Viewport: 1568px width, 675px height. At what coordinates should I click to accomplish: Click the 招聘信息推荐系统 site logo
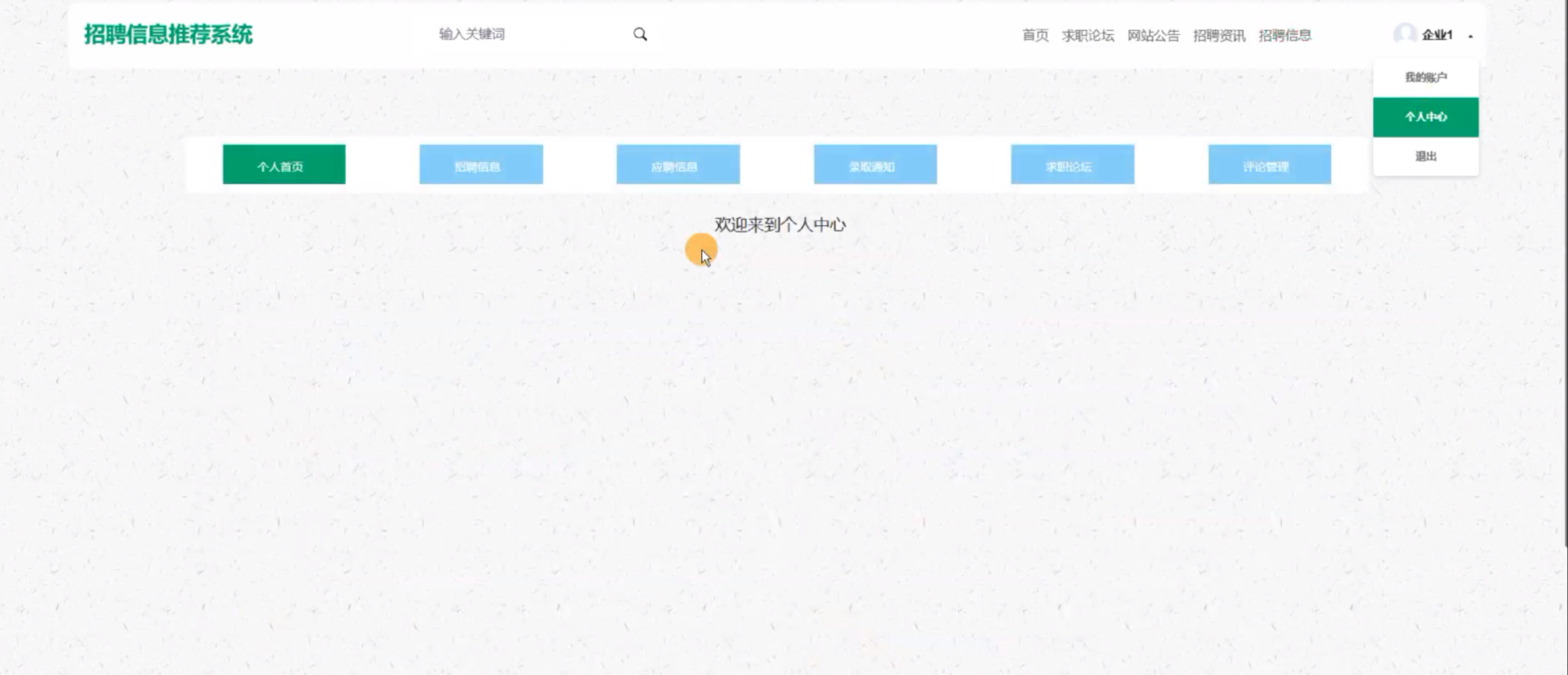coord(168,35)
